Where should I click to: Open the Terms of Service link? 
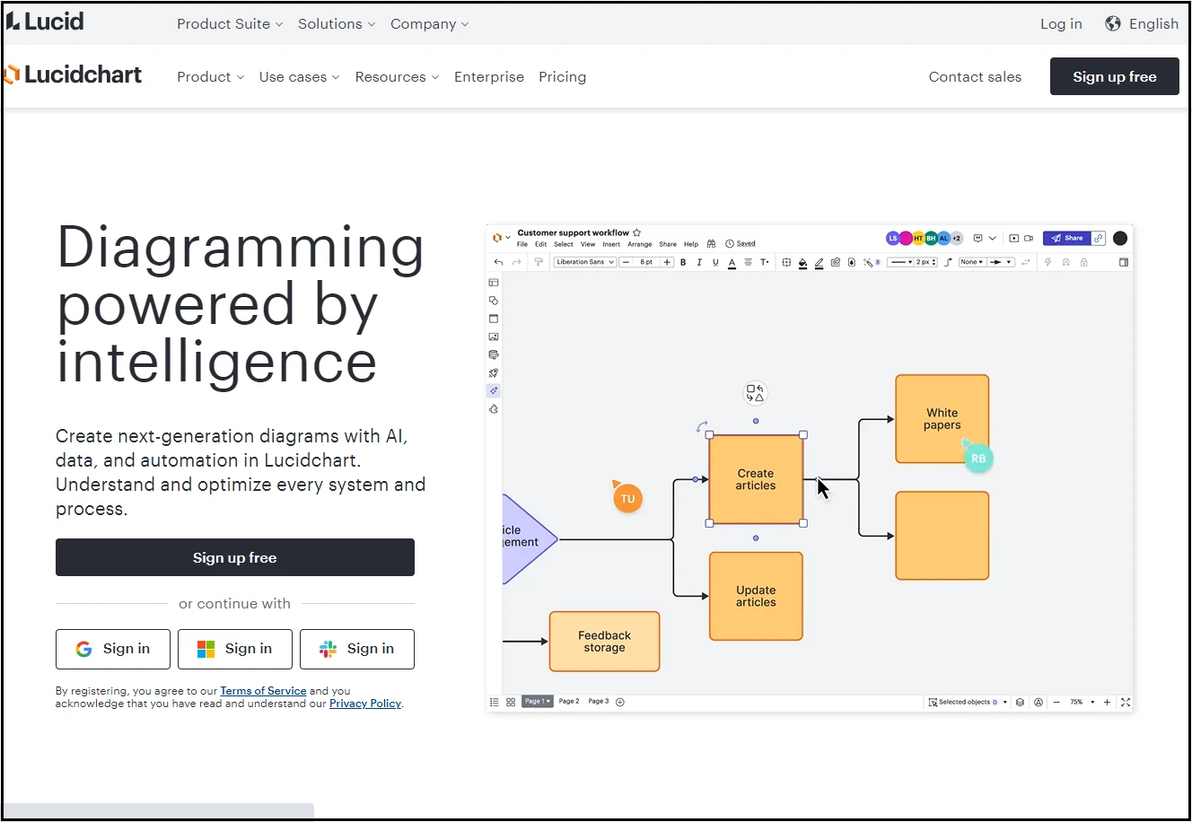tap(263, 690)
